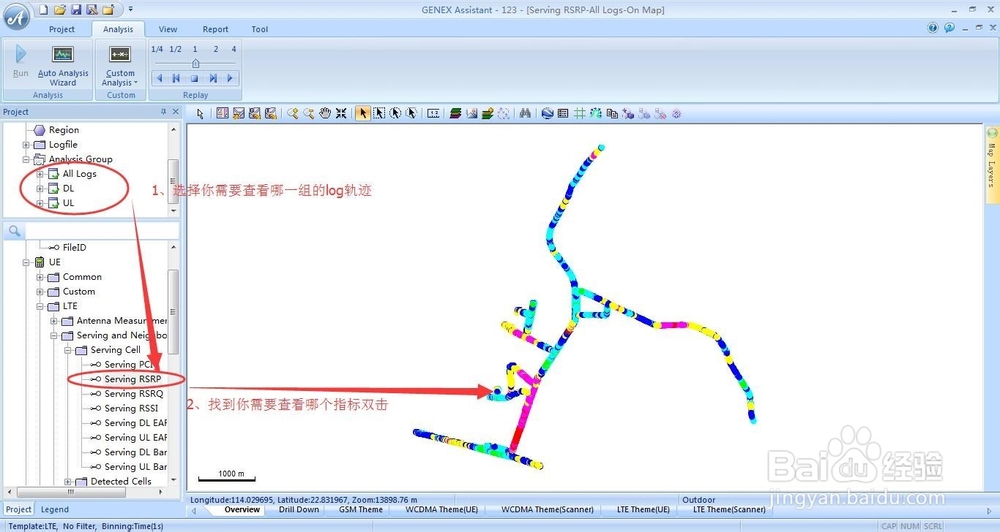Pin the Project panel
The height and width of the screenshot is (532, 1000).
pyautogui.click(x=163, y=112)
